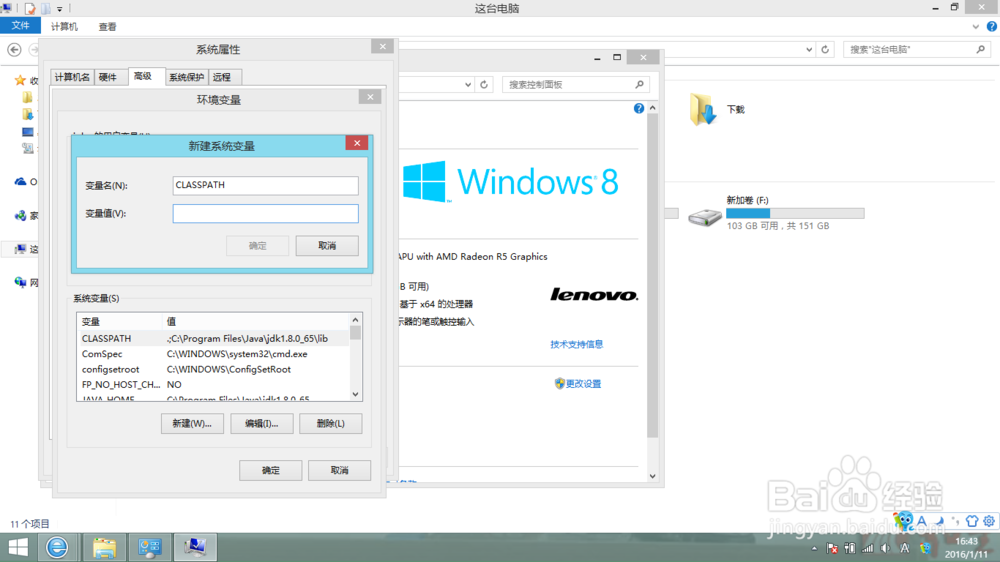The width and height of the screenshot is (1000, 562).
Task: Click the network signal tray icon
Action: pyautogui.click(x=867, y=548)
